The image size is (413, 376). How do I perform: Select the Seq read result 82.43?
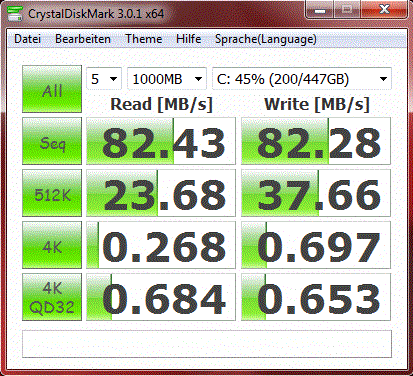tap(161, 141)
